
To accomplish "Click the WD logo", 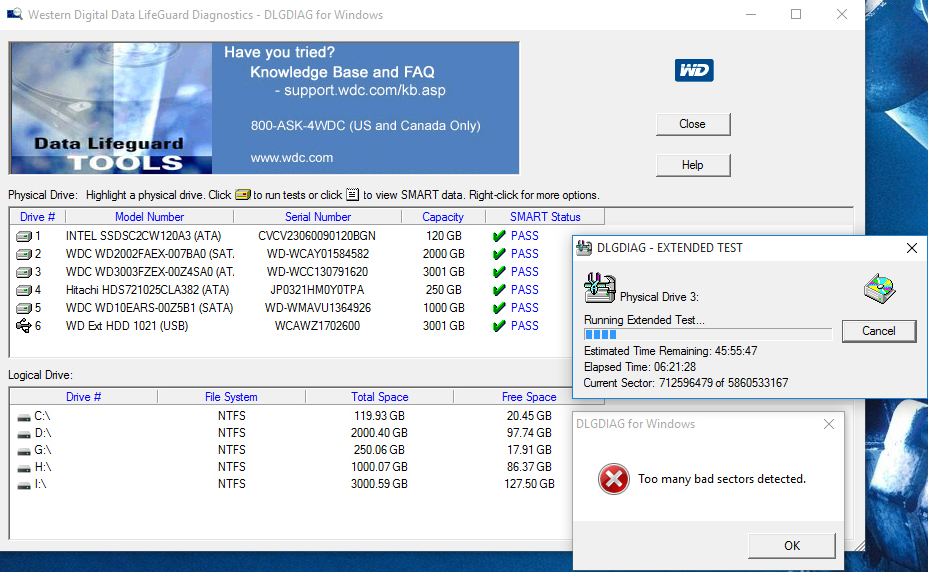I will [x=694, y=70].
